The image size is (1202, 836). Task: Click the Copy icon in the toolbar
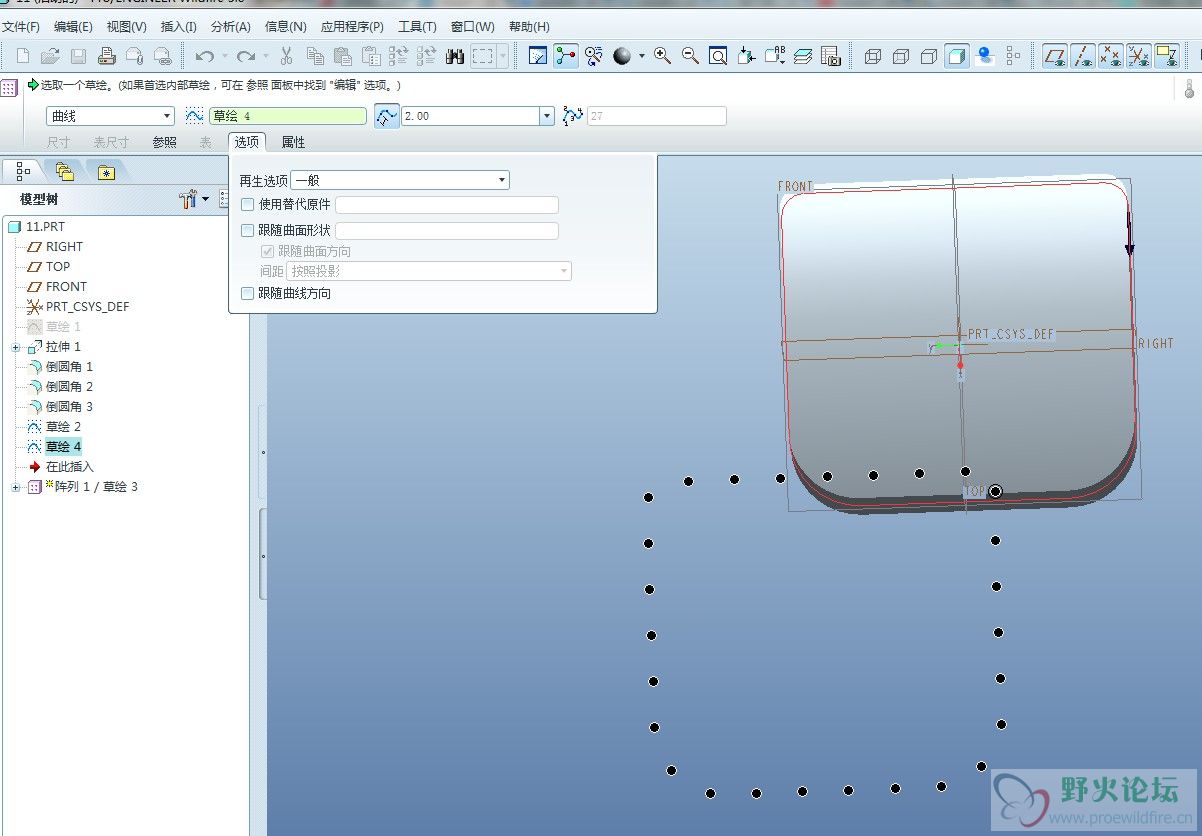(x=315, y=57)
